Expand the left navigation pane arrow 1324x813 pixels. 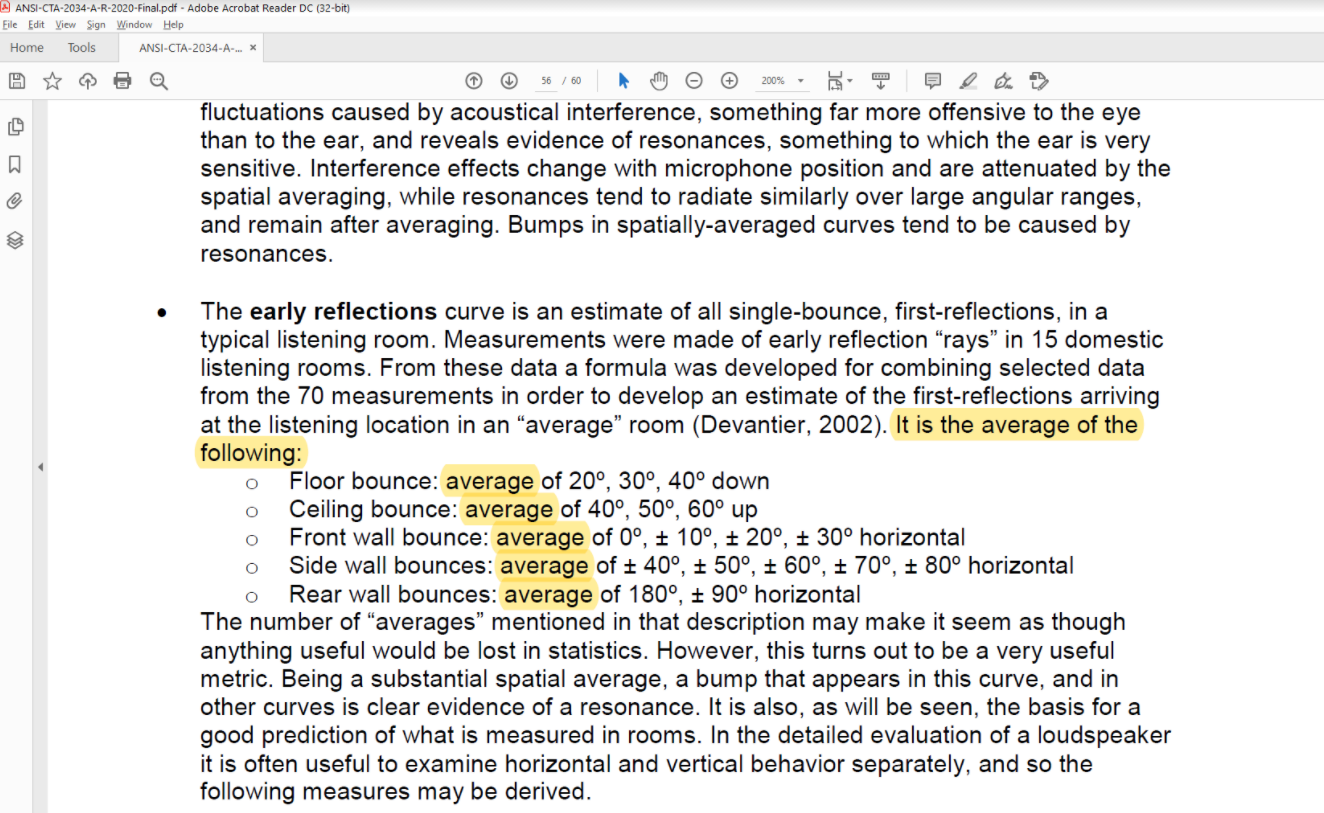40,467
